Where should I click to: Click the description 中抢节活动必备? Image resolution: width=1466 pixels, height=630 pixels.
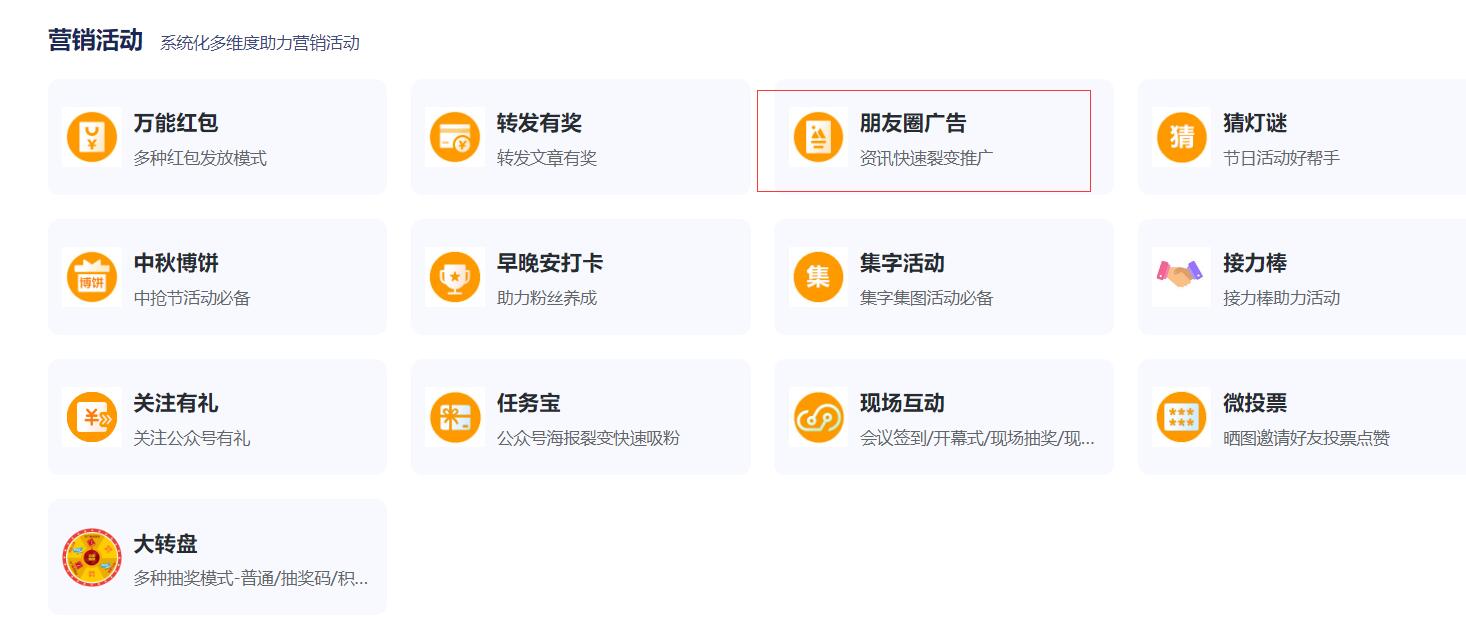192,298
